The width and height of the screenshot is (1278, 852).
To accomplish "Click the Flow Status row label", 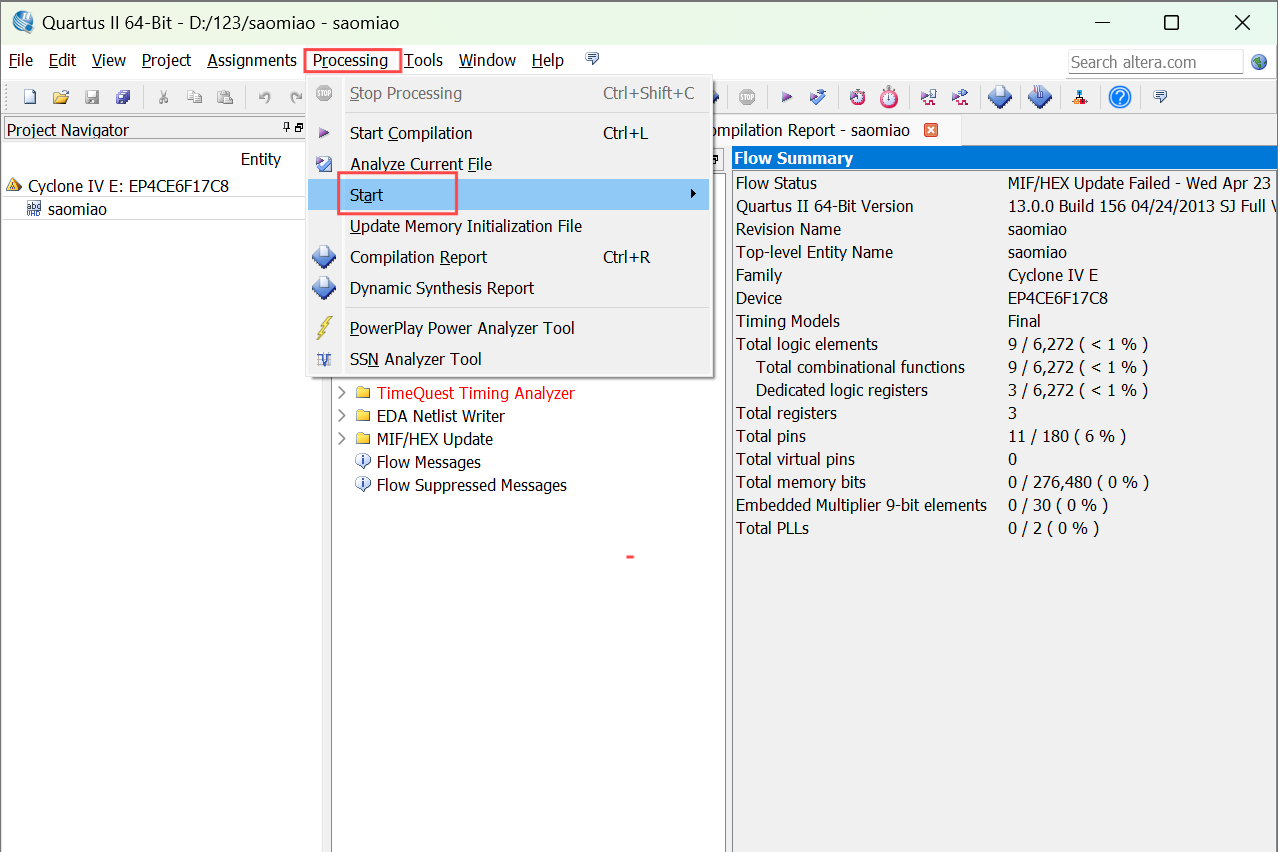I will [x=776, y=183].
